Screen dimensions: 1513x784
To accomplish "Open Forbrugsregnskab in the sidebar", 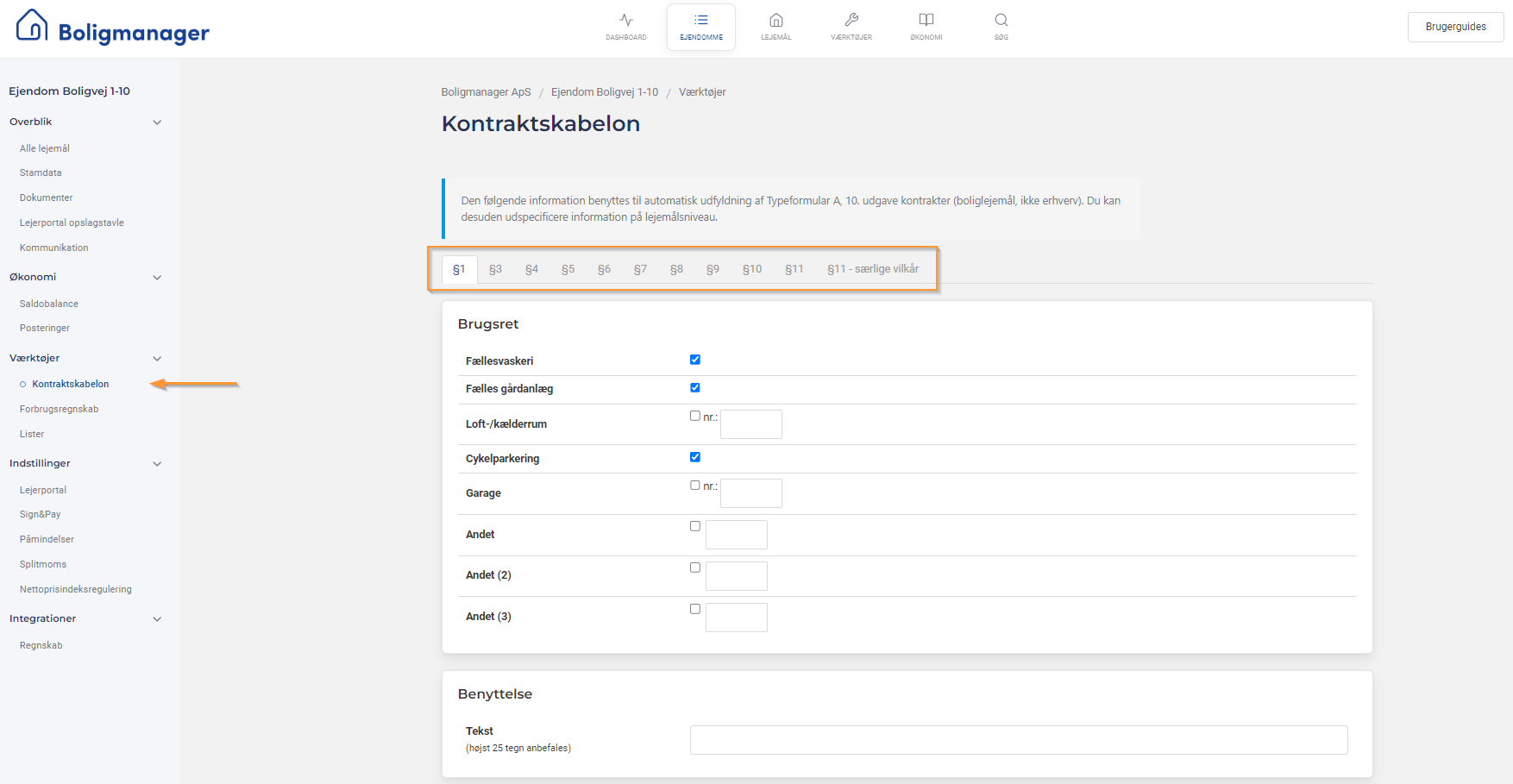I will [x=60, y=409].
